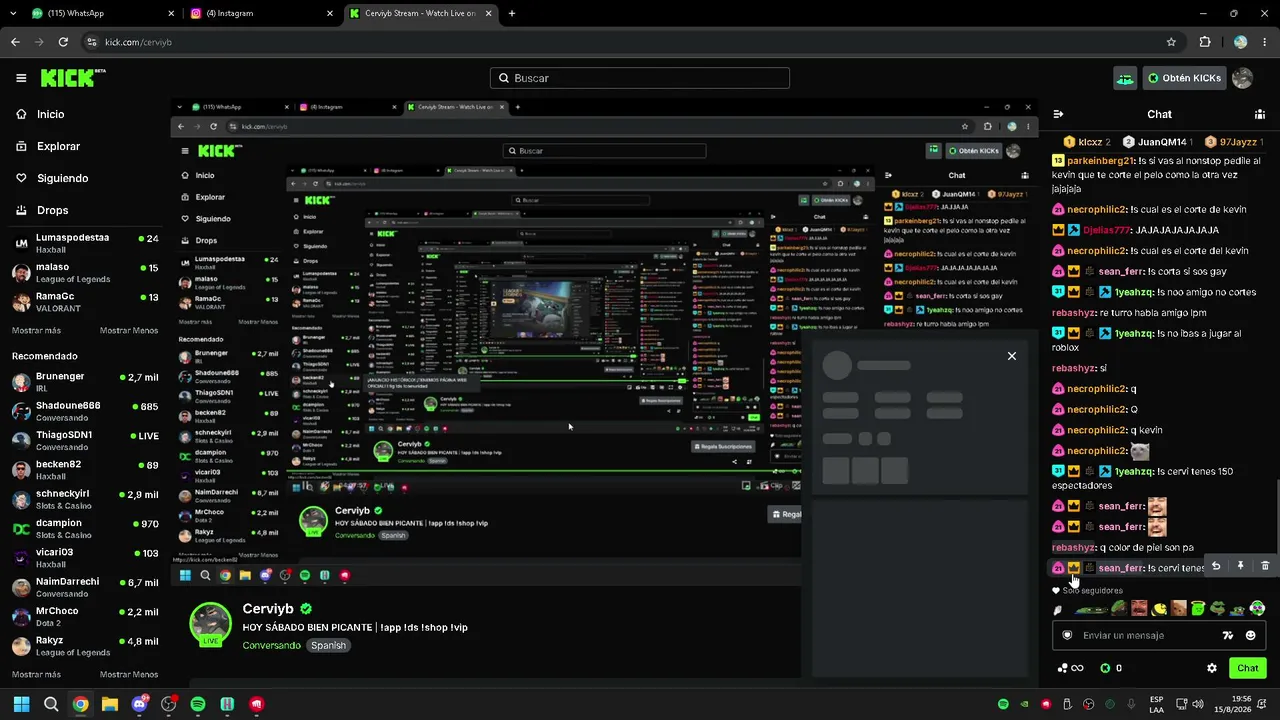Viewport: 1280px width, 720px height.
Task: Select the Cerviyb Stream browser tab
Action: click(421, 14)
